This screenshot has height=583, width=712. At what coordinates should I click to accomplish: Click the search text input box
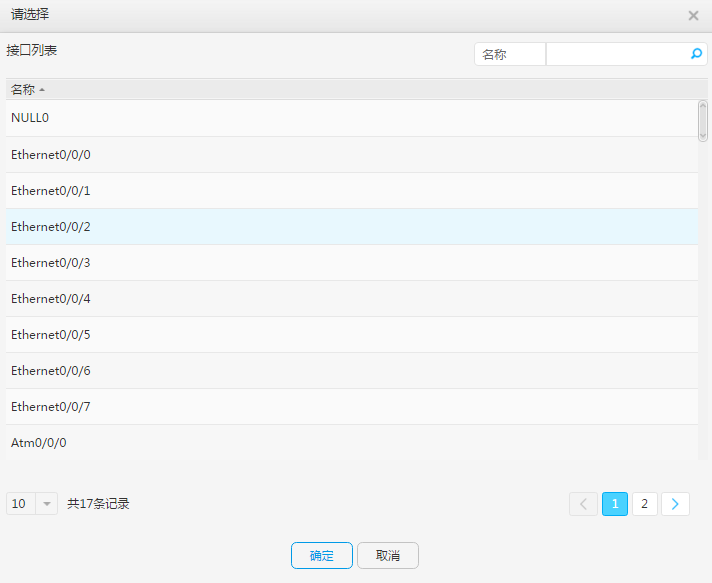click(617, 54)
